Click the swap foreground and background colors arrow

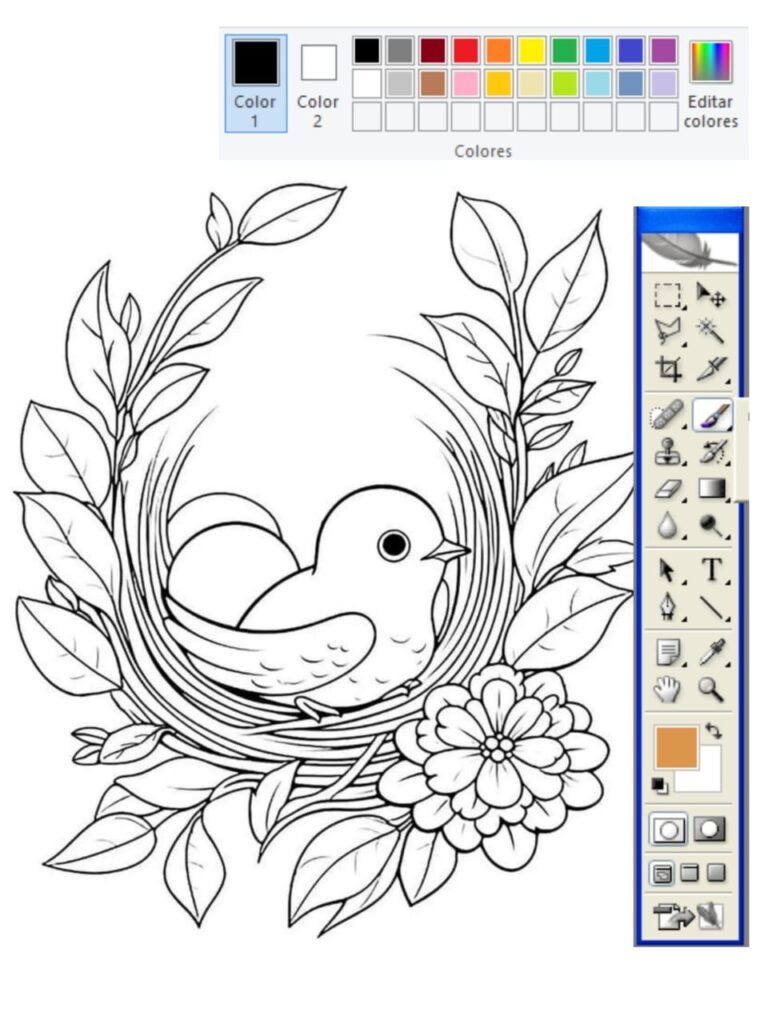(x=714, y=731)
